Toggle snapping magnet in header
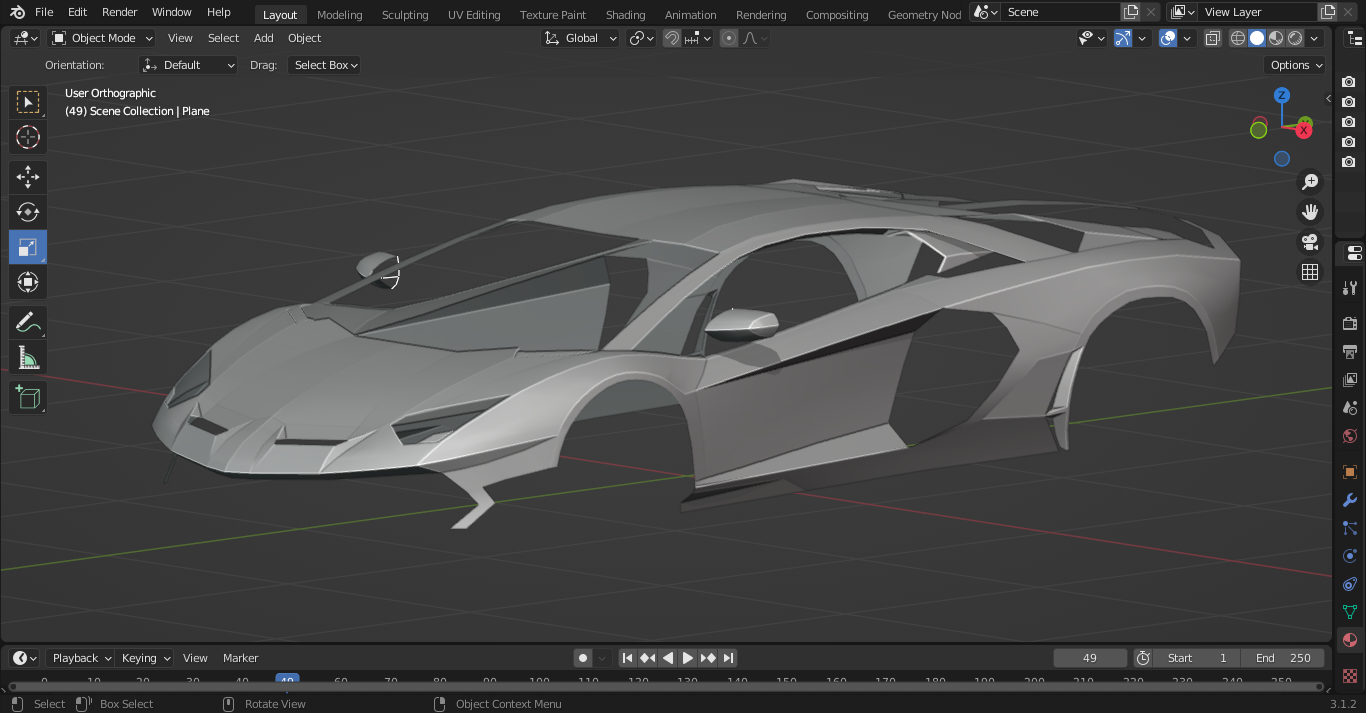The image size is (1366, 713). pos(673,38)
